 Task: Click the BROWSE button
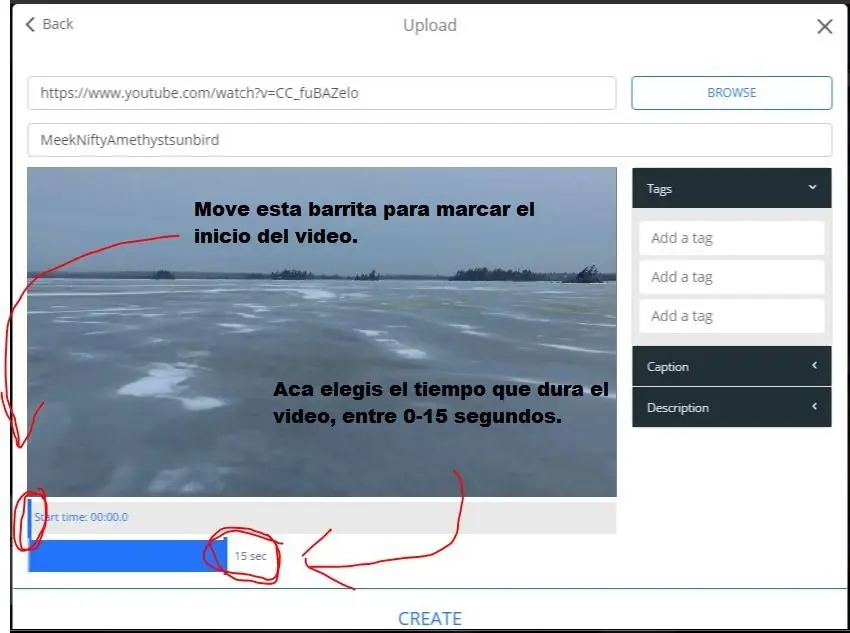pos(731,93)
